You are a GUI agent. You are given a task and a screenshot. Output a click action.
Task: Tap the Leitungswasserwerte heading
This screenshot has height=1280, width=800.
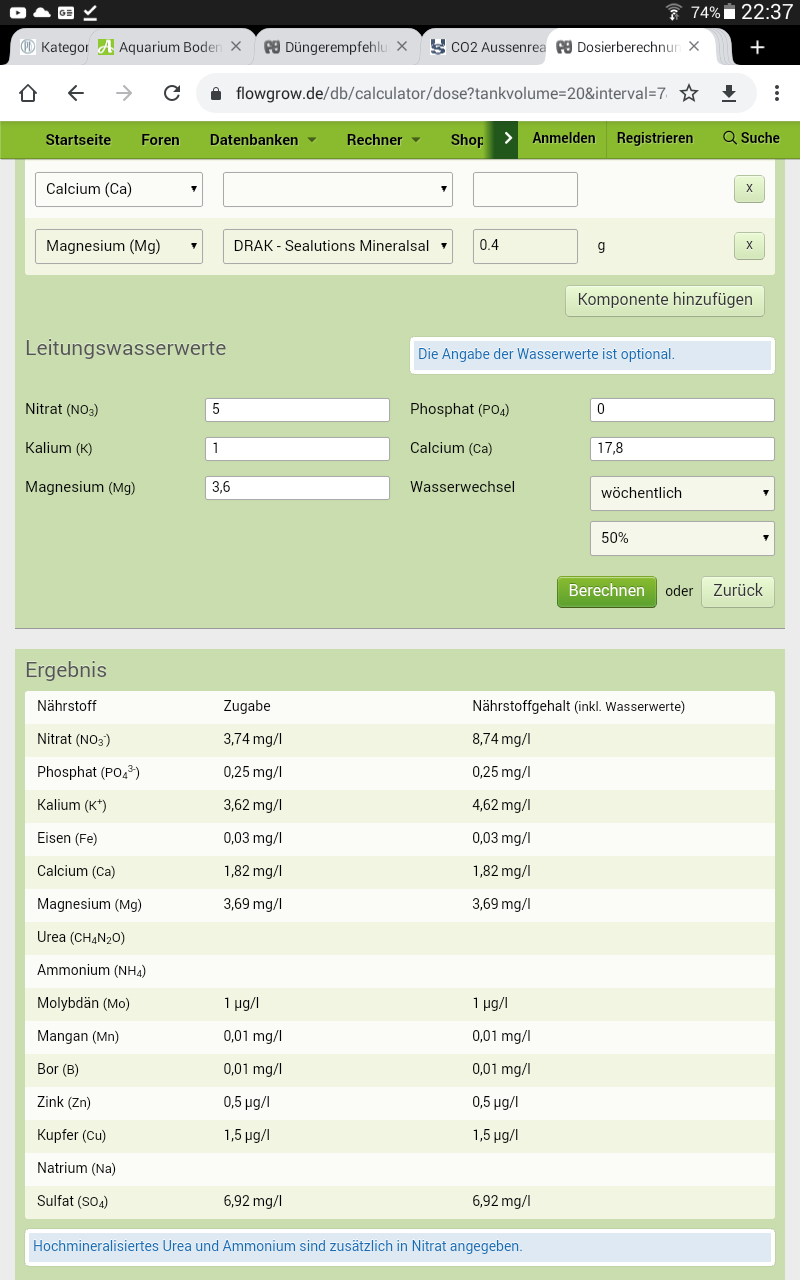(x=125, y=348)
